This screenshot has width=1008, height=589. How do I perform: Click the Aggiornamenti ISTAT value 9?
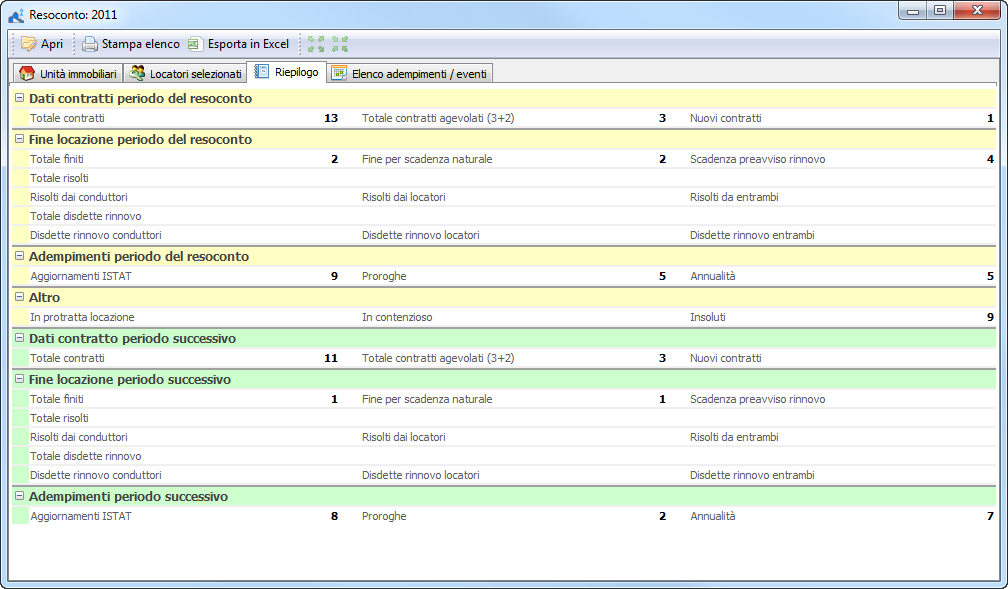coord(334,276)
